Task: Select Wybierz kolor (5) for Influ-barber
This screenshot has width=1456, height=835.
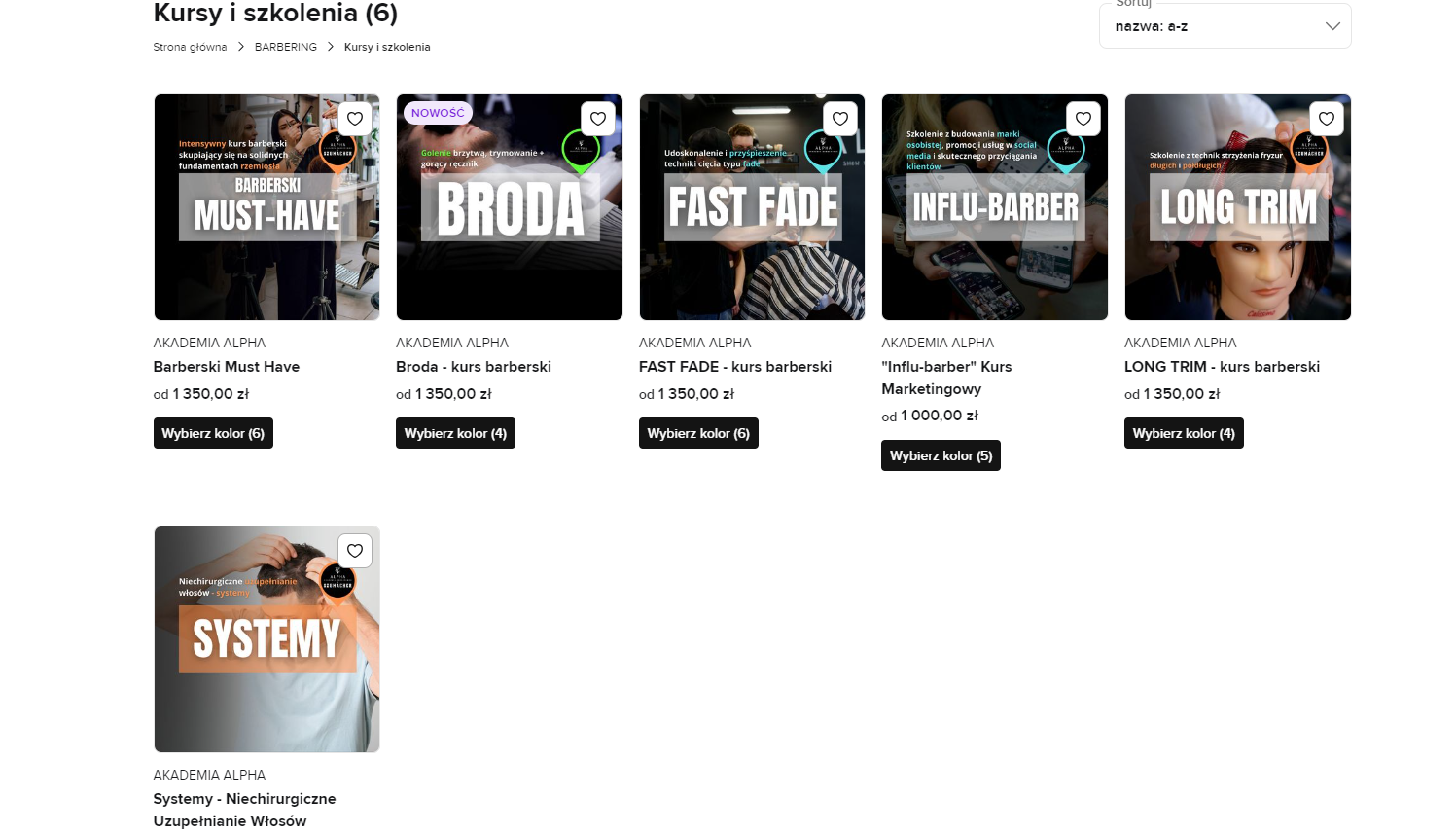Action: (941, 455)
